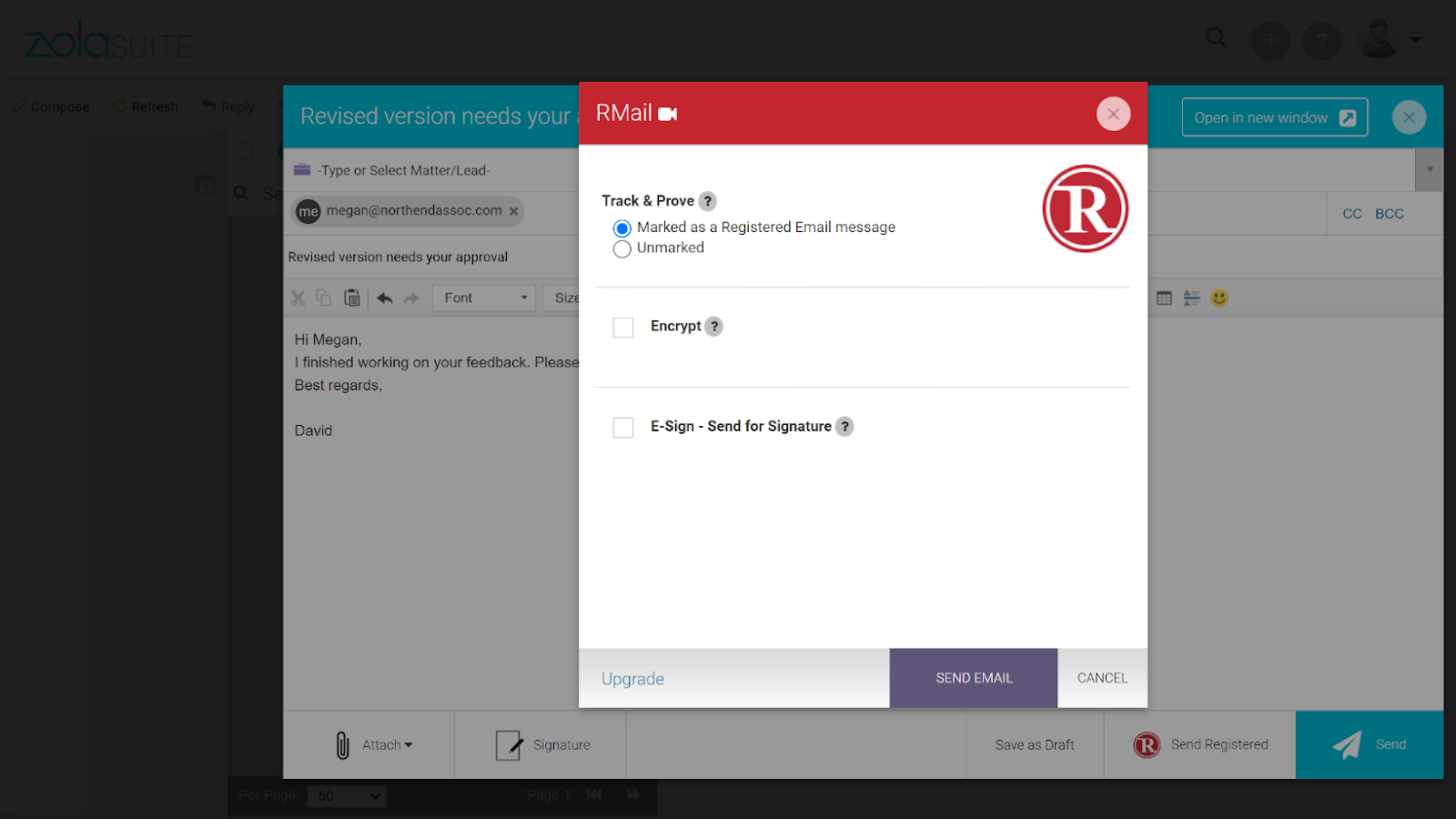Open the Encrypt help question mark
Image resolution: width=1456 pixels, height=819 pixels.
714,326
